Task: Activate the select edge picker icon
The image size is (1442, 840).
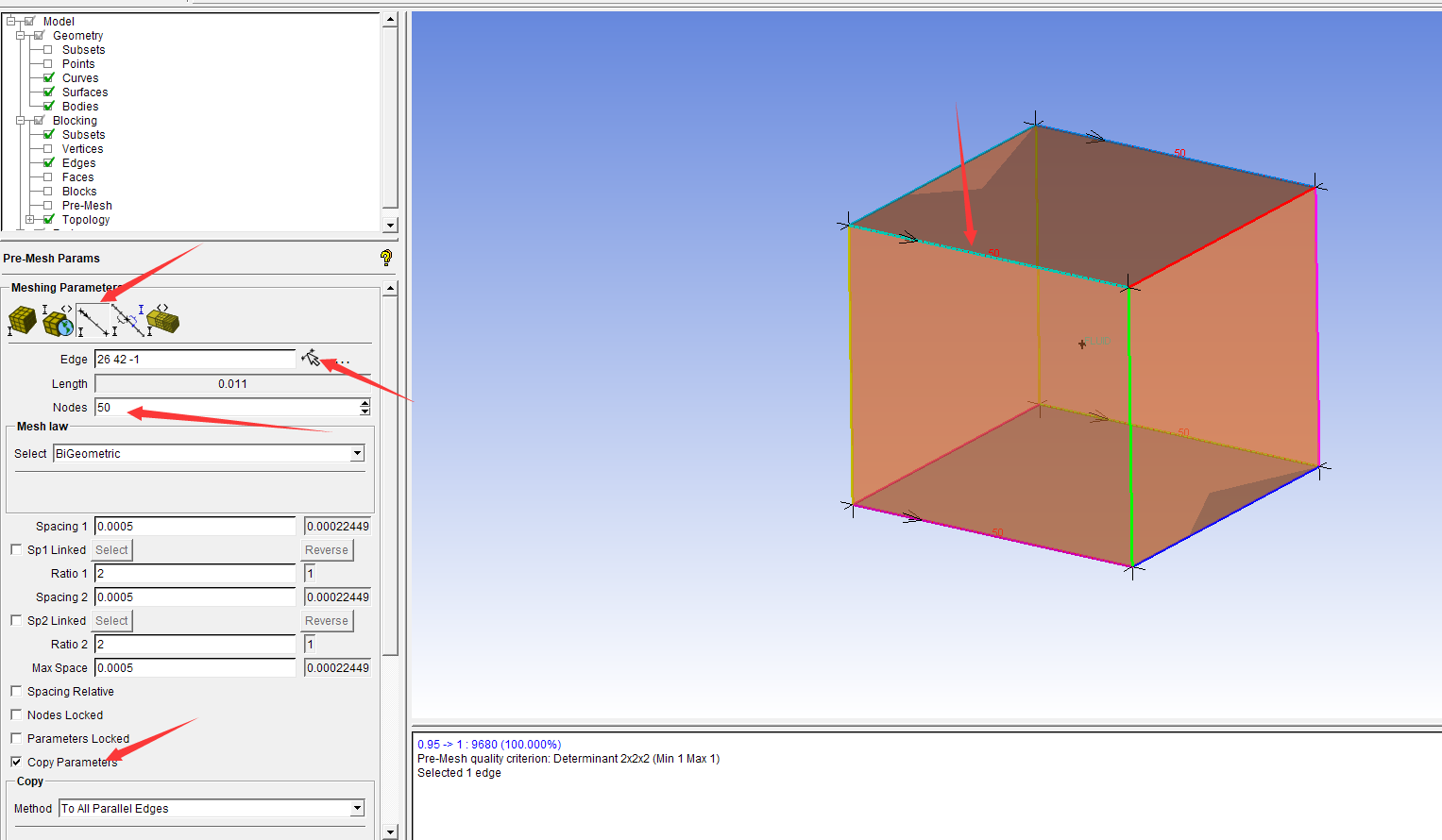Action: pos(311,359)
